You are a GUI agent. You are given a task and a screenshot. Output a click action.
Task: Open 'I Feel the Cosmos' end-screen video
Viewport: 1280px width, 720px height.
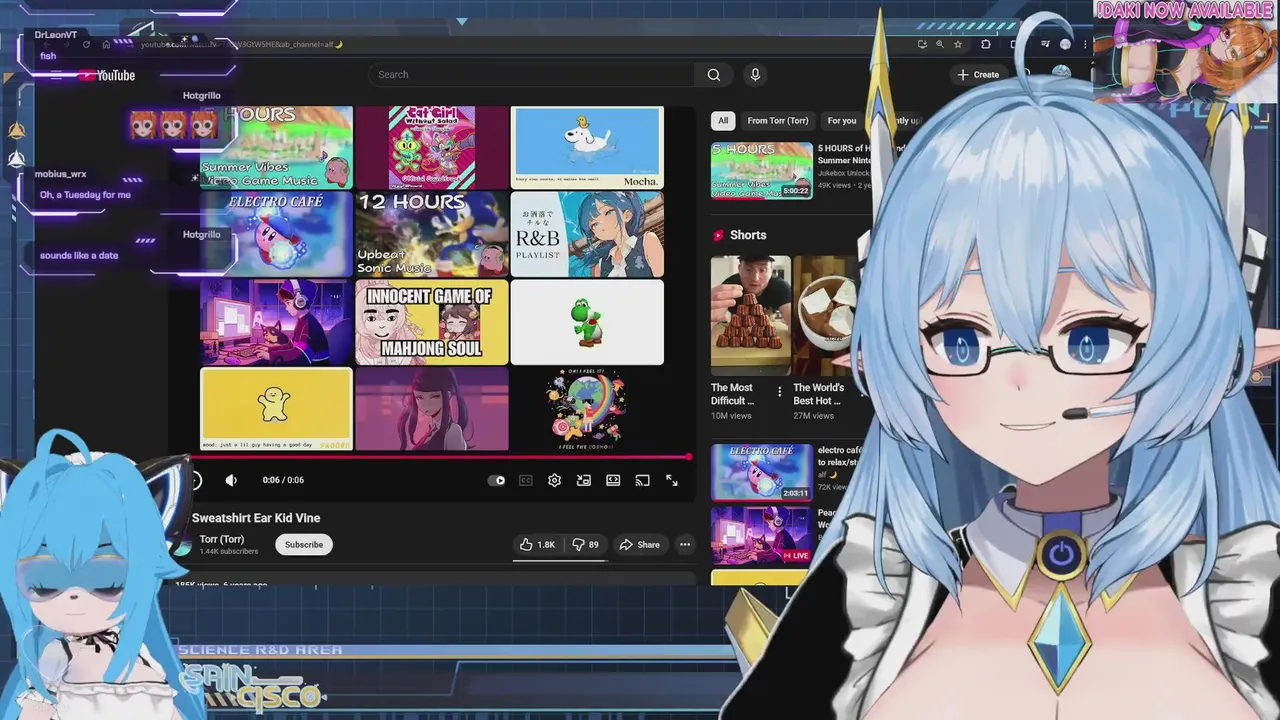click(x=587, y=409)
